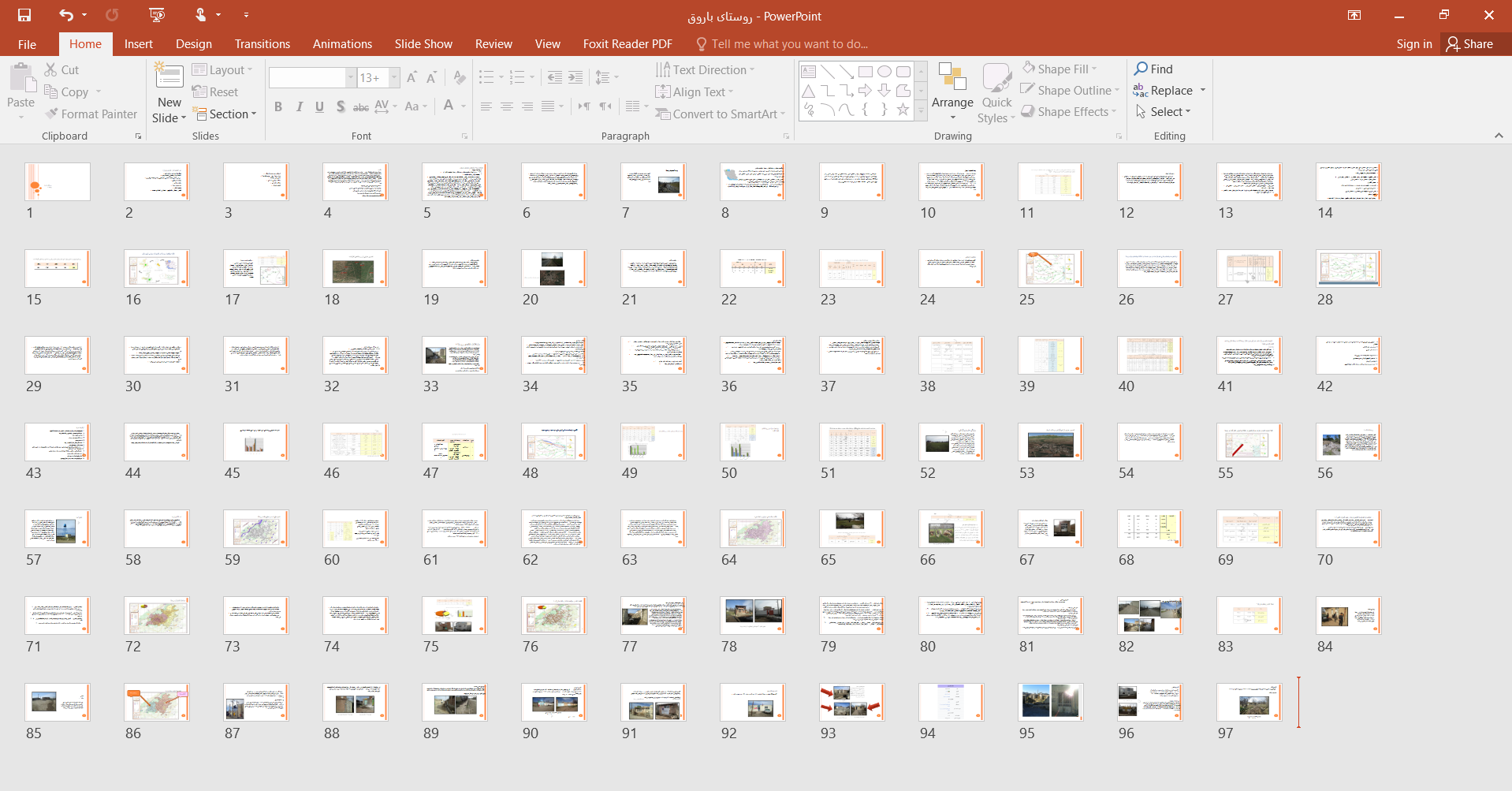Screen dimensions: 1512x791
Task: Click the Sign in link
Action: [x=1413, y=44]
